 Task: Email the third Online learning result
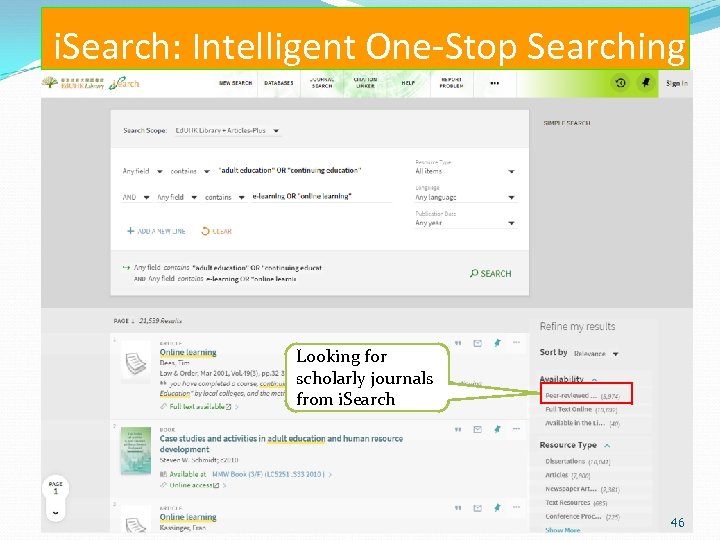(x=478, y=508)
